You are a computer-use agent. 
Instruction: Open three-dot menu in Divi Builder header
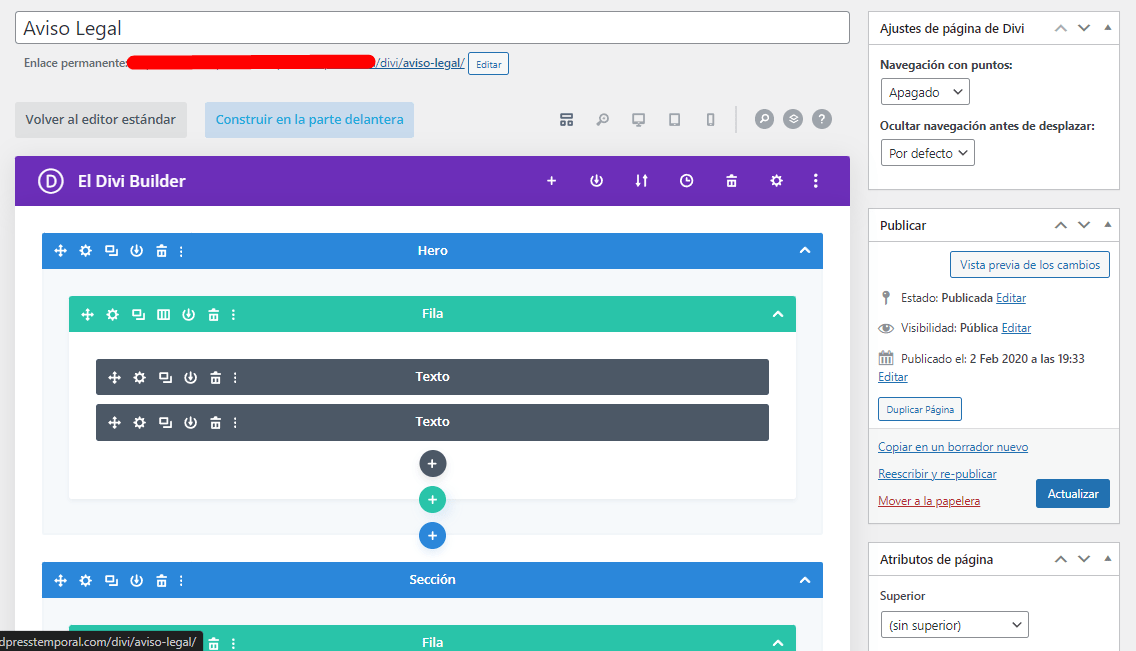(816, 181)
